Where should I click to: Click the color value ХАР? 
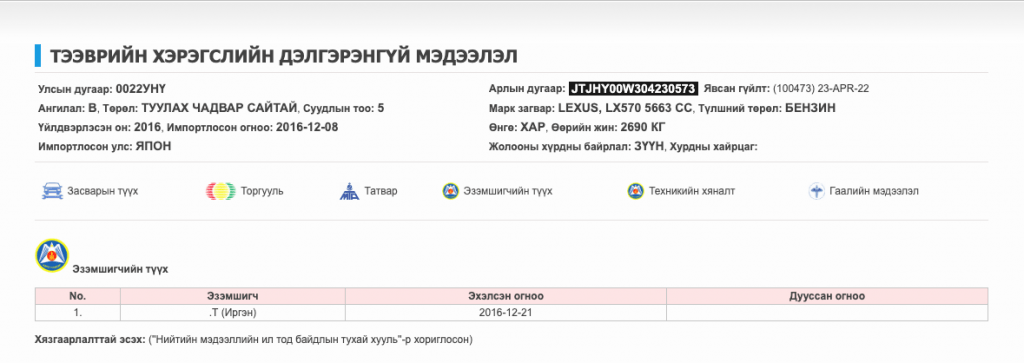click(533, 127)
